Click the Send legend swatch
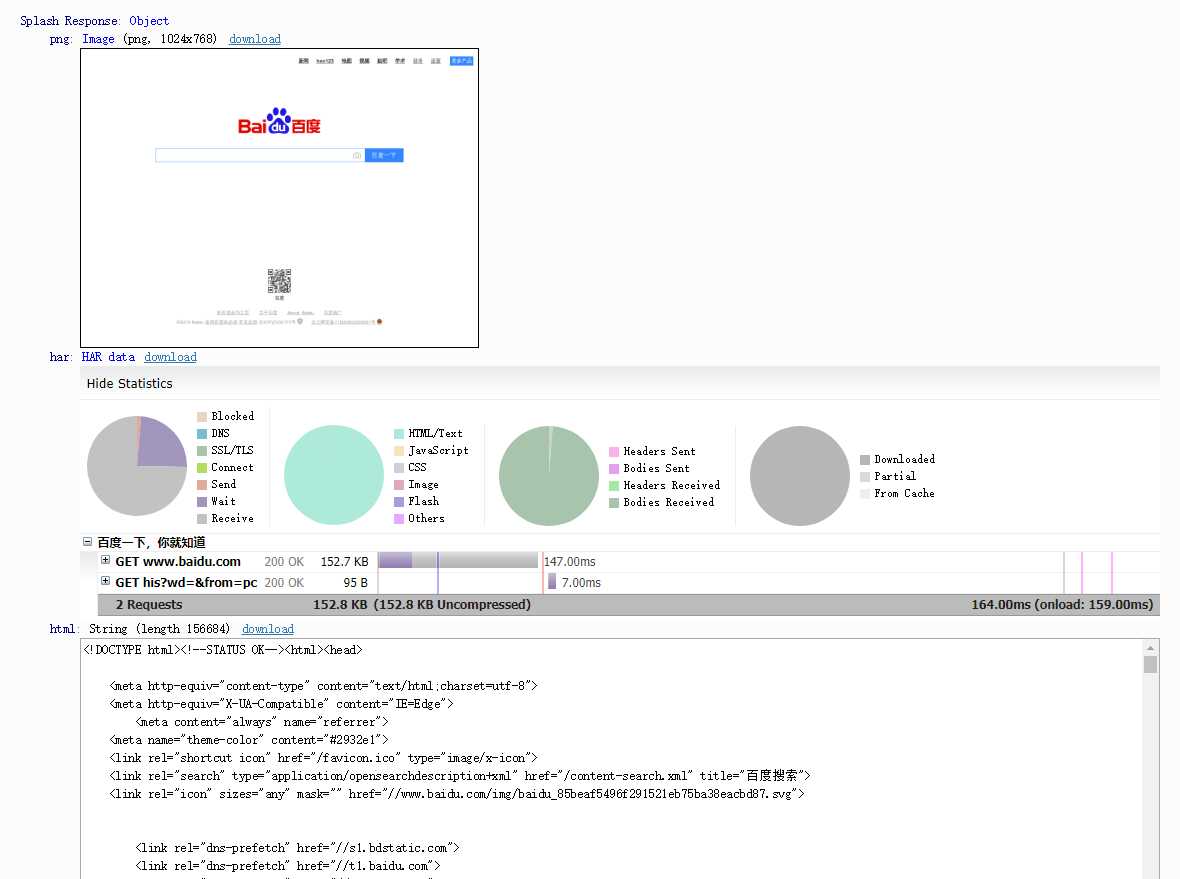 [202, 485]
